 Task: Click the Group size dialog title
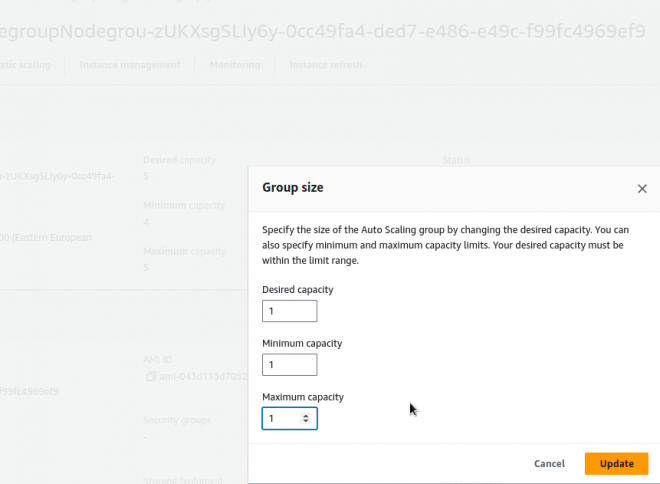click(x=292, y=187)
